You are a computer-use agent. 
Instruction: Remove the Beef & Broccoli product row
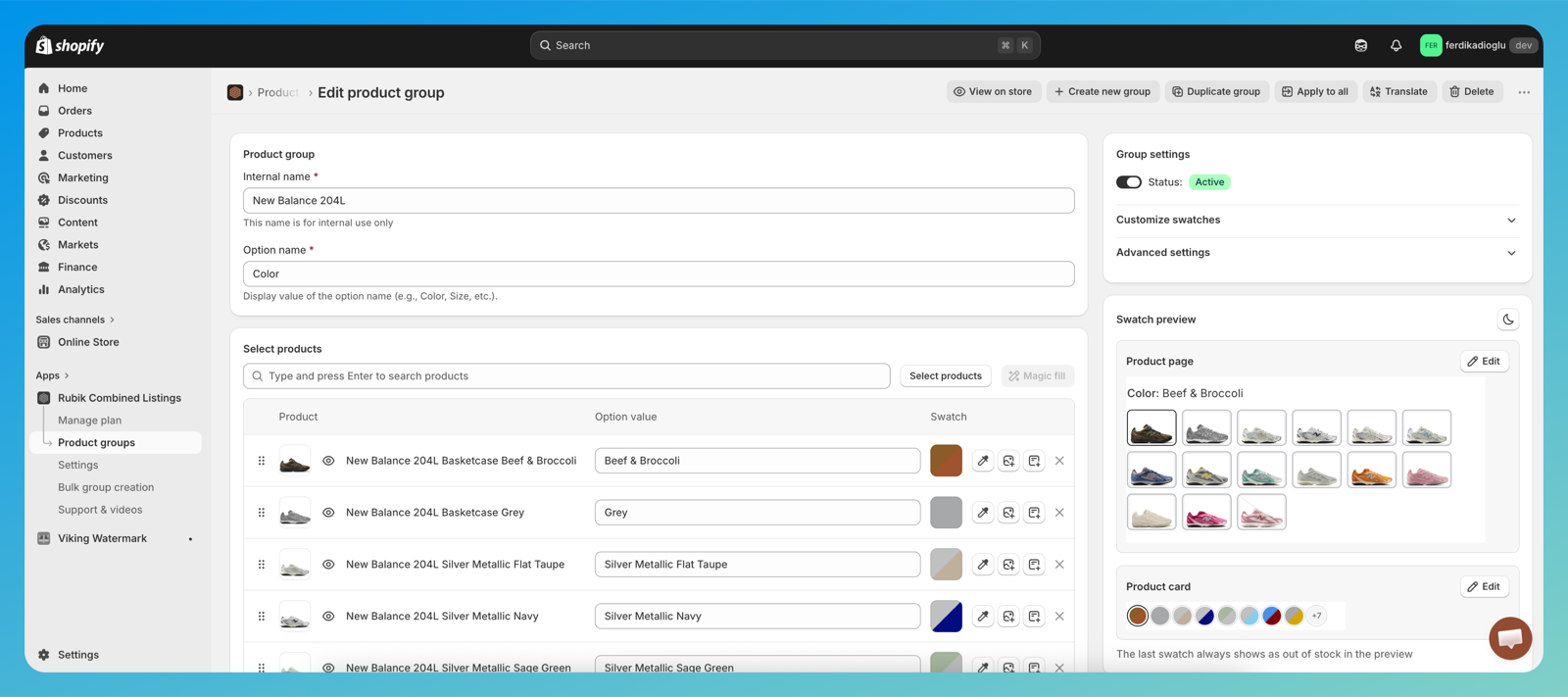click(1059, 461)
